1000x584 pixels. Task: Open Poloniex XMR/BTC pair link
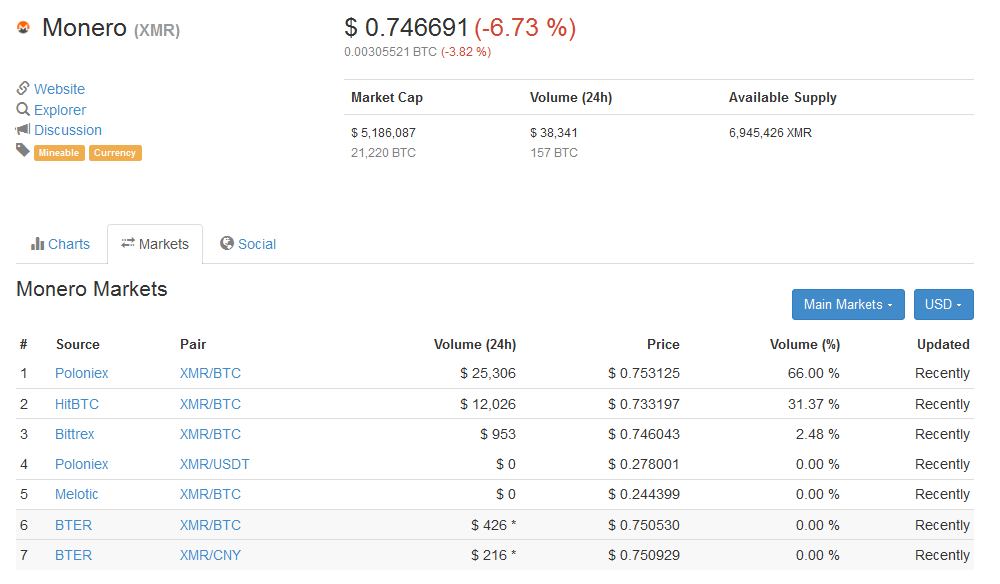tap(210, 373)
